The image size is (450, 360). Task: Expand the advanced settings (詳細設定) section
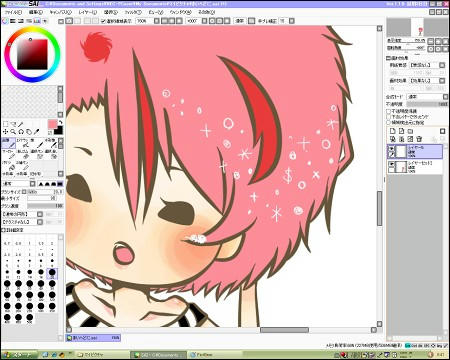(12, 230)
